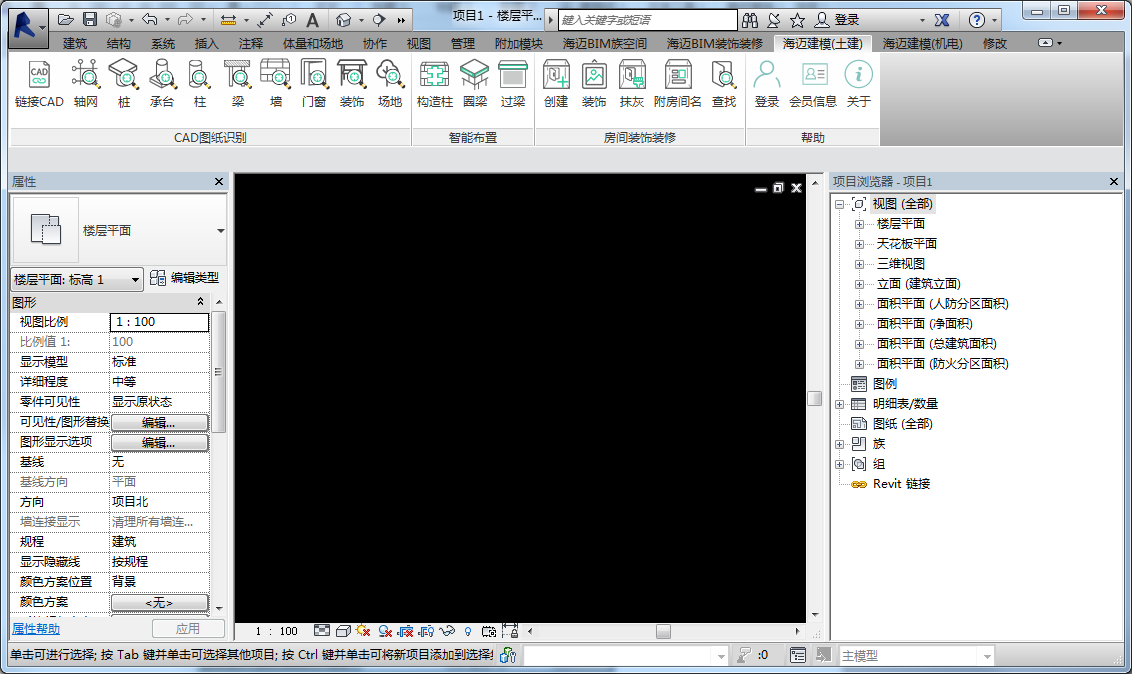Select the 梁 recognition tool
Image resolution: width=1132 pixels, height=674 pixels.
[x=238, y=84]
